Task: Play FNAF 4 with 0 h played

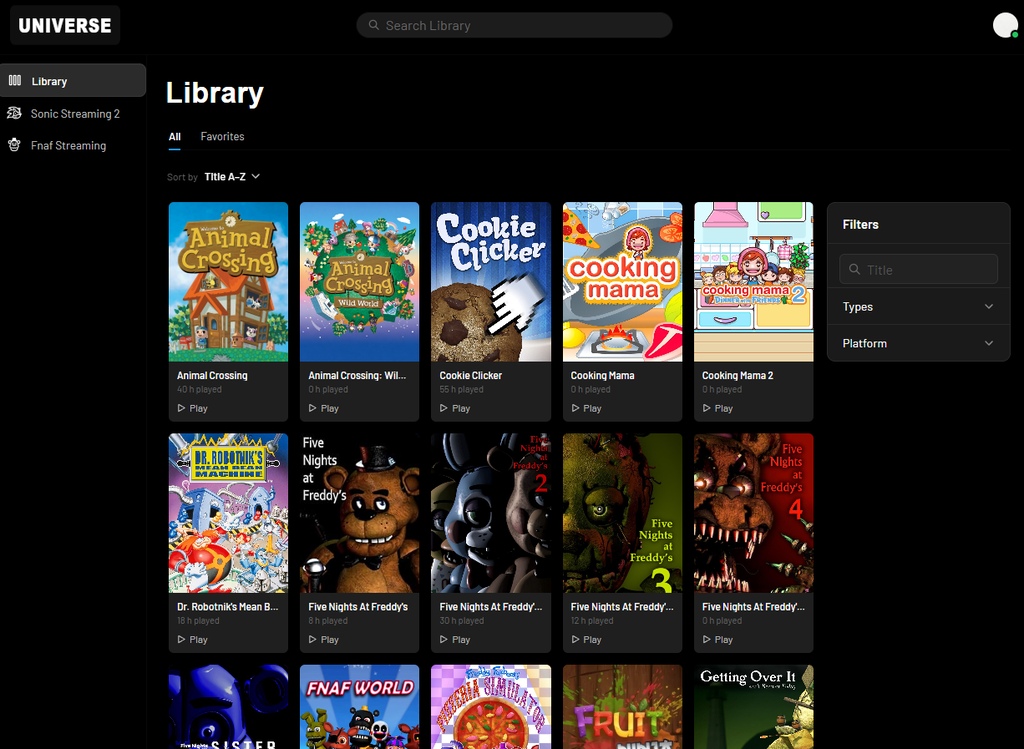Action: pyautogui.click(x=717, y=639)
